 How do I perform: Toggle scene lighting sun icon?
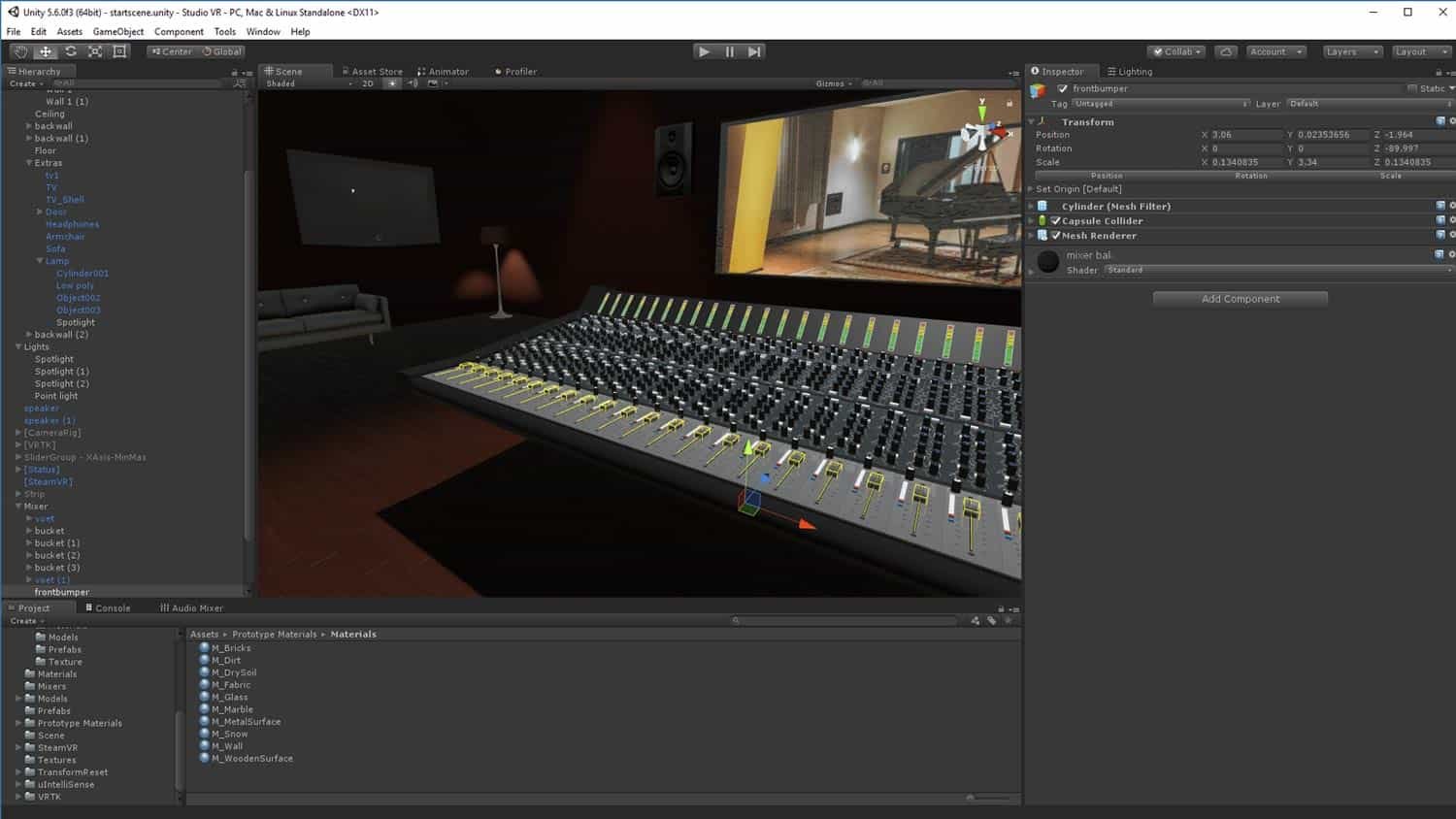392,83
